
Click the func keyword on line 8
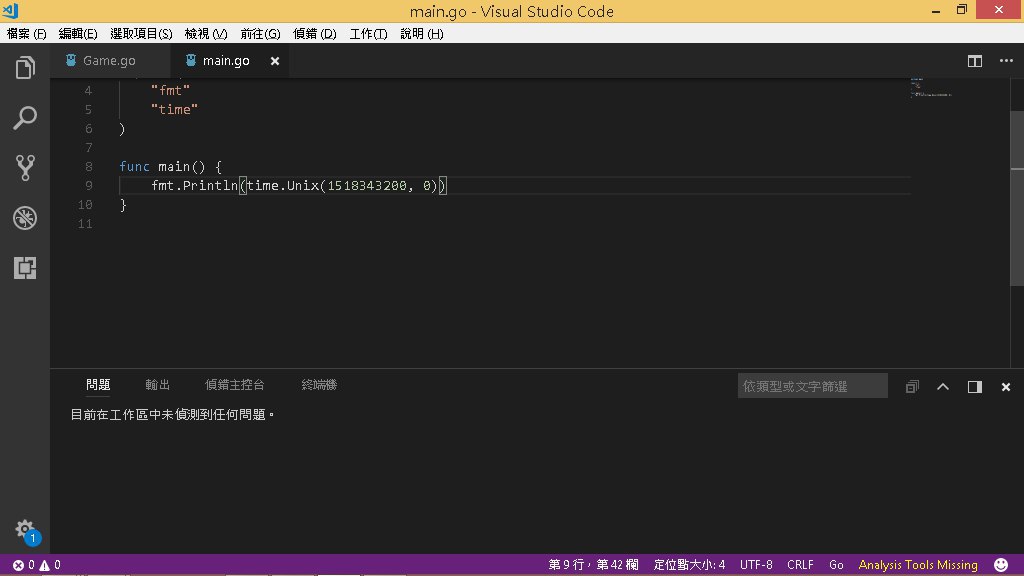click(135, 167)
